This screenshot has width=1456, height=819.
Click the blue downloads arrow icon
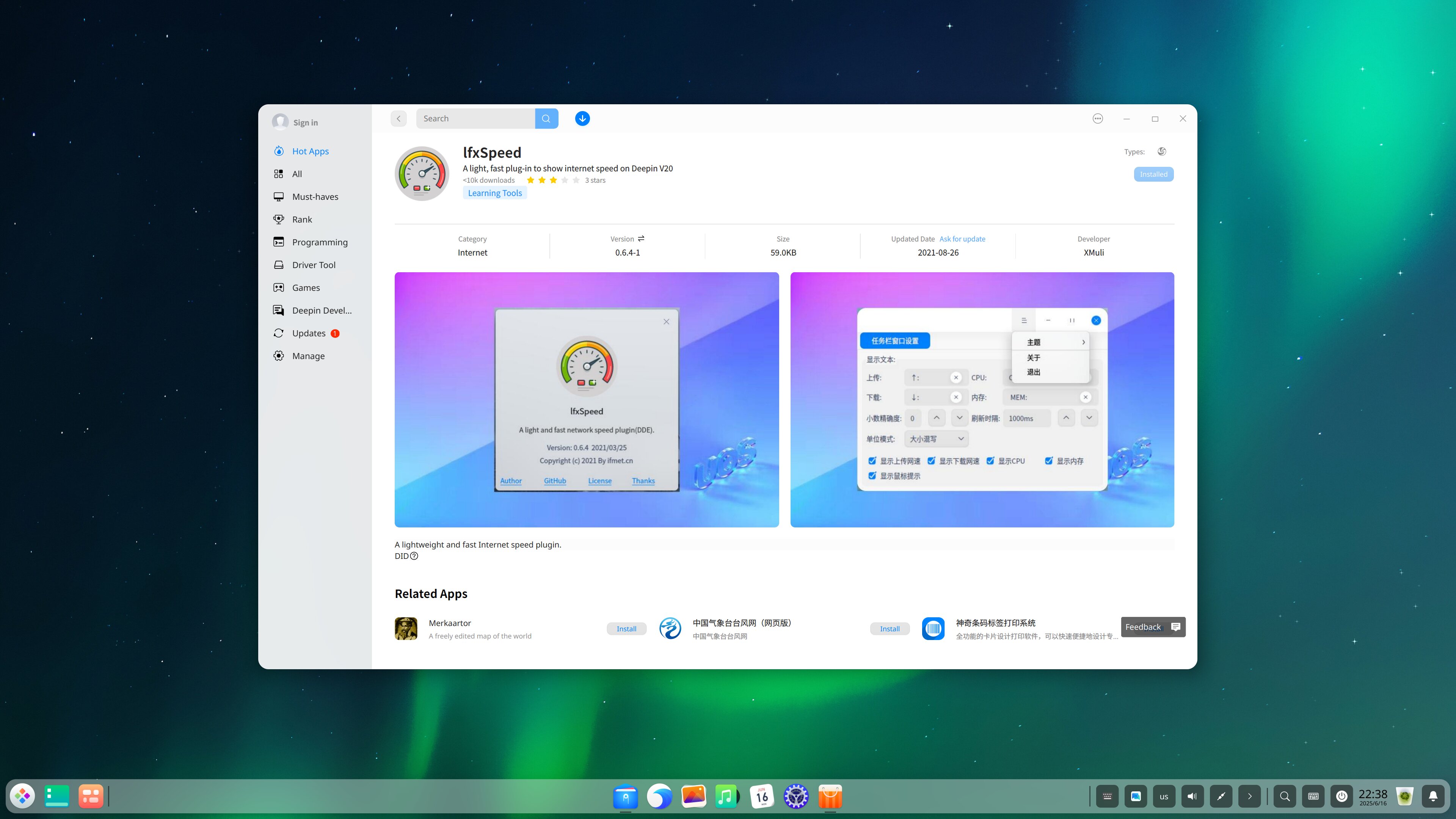582,118
